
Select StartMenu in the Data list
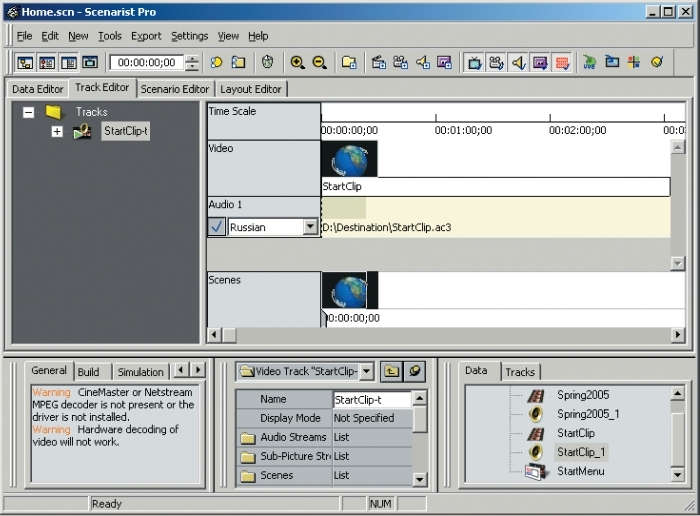coord(580,471)
